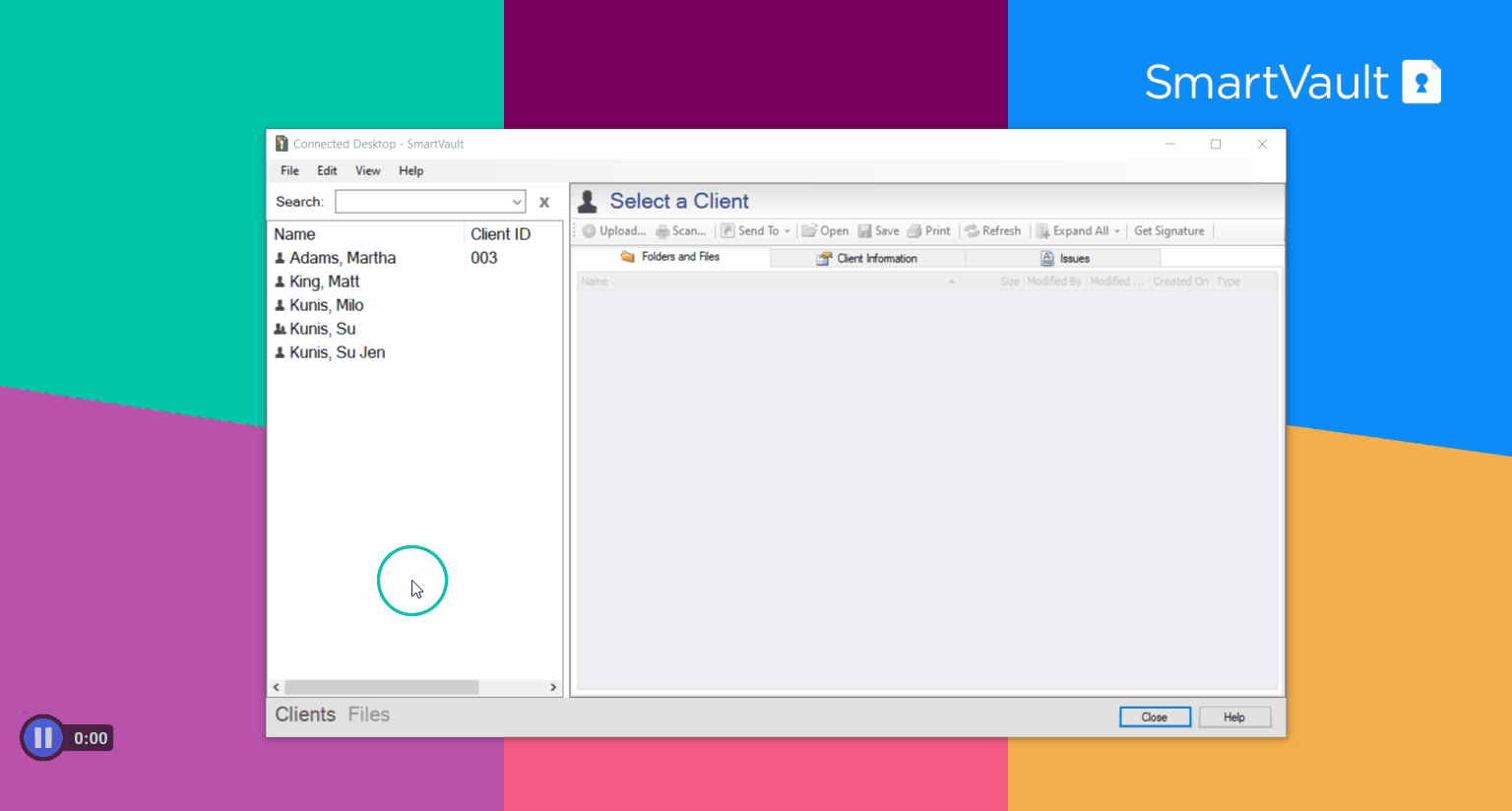Click the client list right scroll arrow
The height and width of the screenshot is (811, 1512).
tap(553, 687)
